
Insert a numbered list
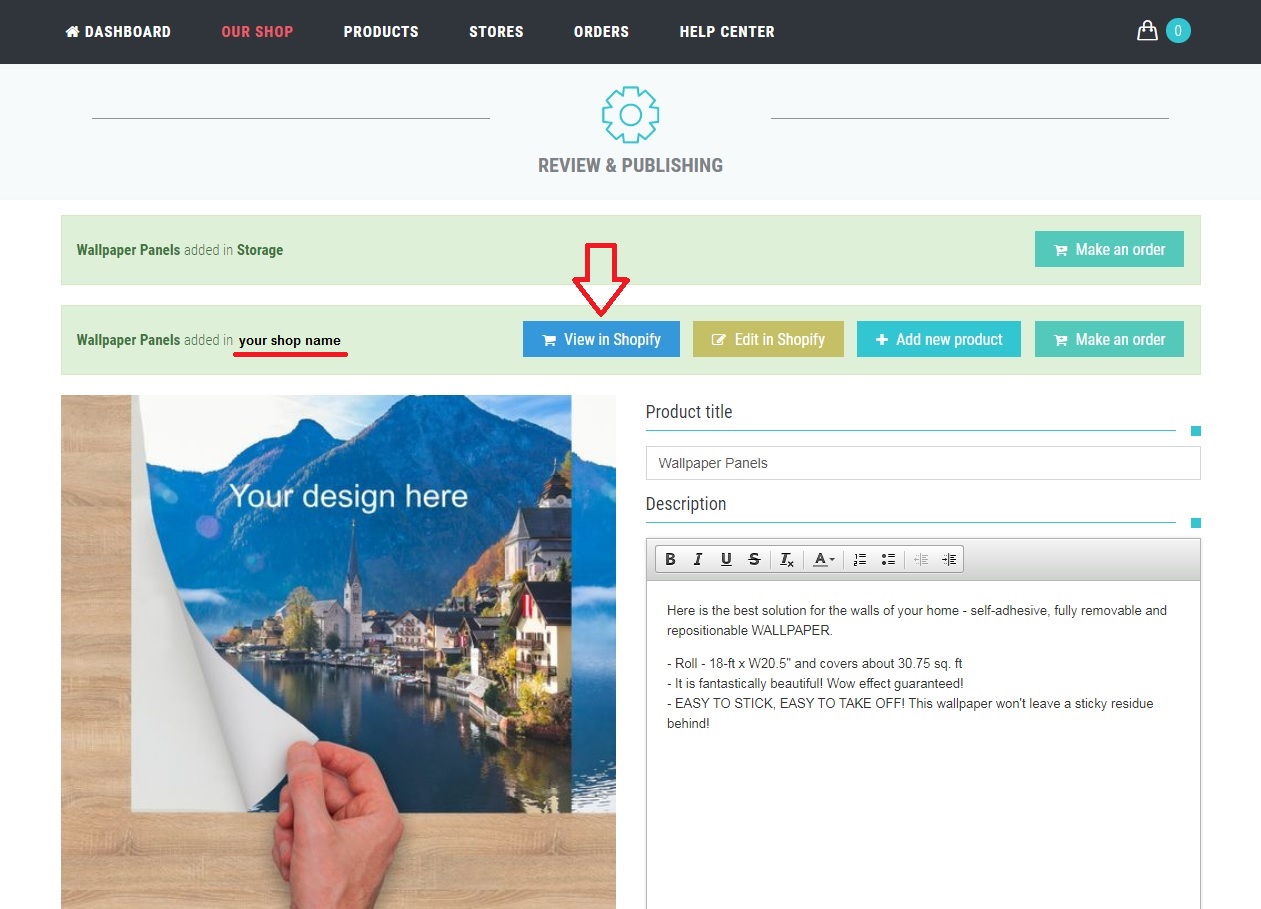click(x=859, y=559)
